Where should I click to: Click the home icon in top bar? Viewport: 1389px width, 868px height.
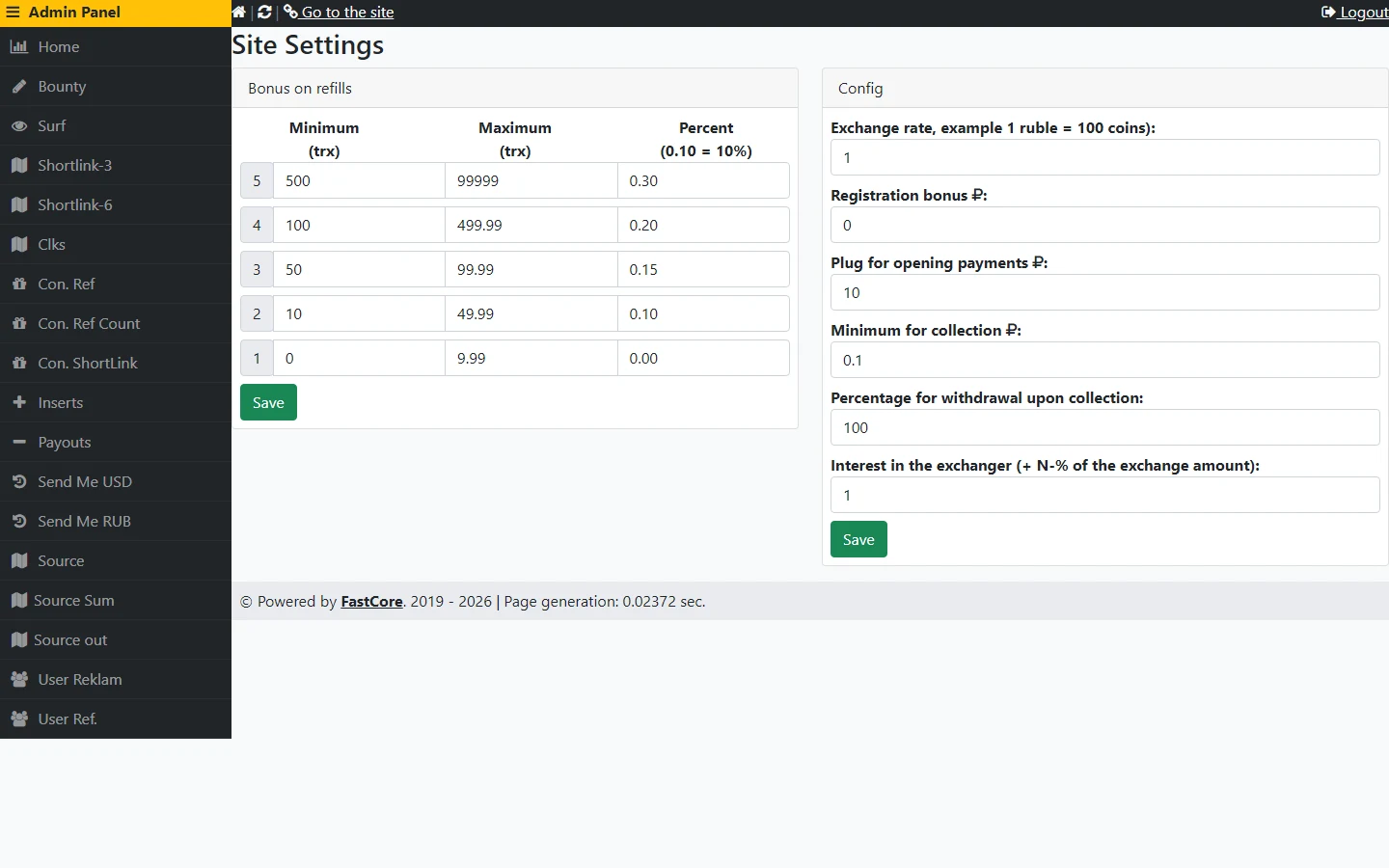pyautogui.click(x=239, y=13)
